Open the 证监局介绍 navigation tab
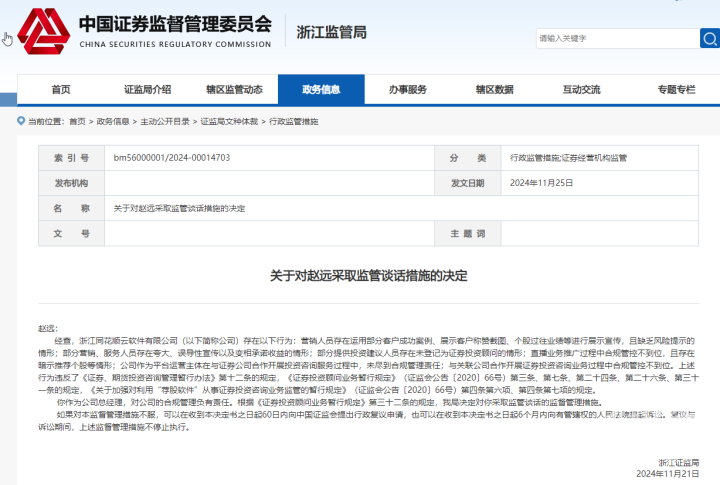This screenshot has width=720, height=485. pos(147,90)
